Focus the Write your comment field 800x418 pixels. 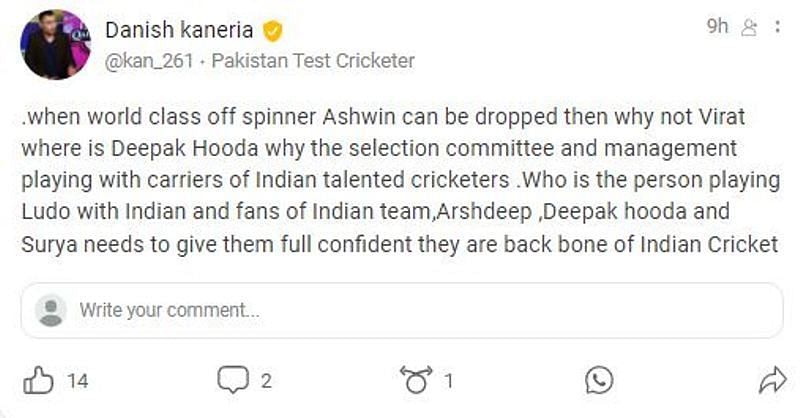click(400, 310)
